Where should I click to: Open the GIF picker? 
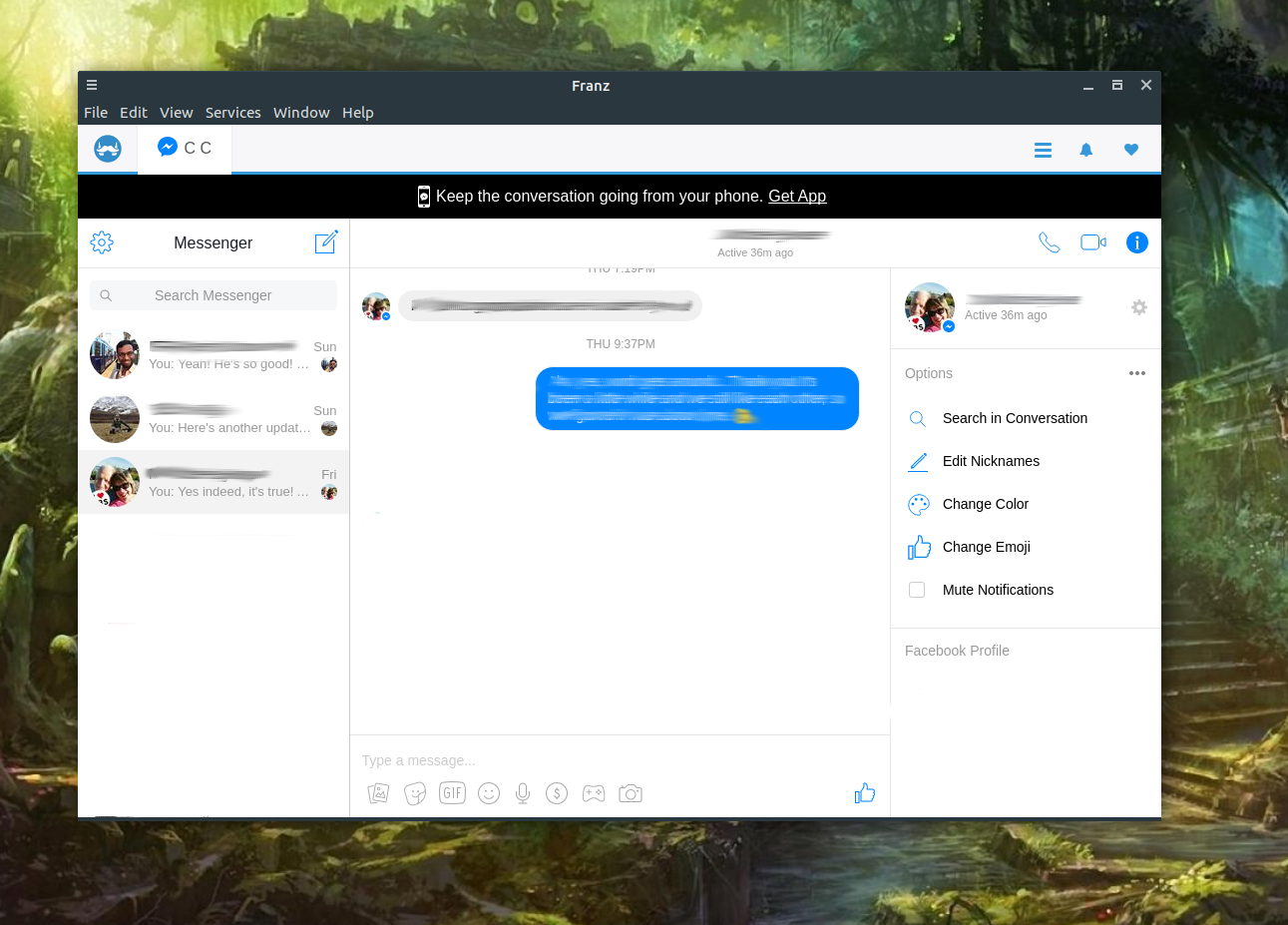click(453, 792)
